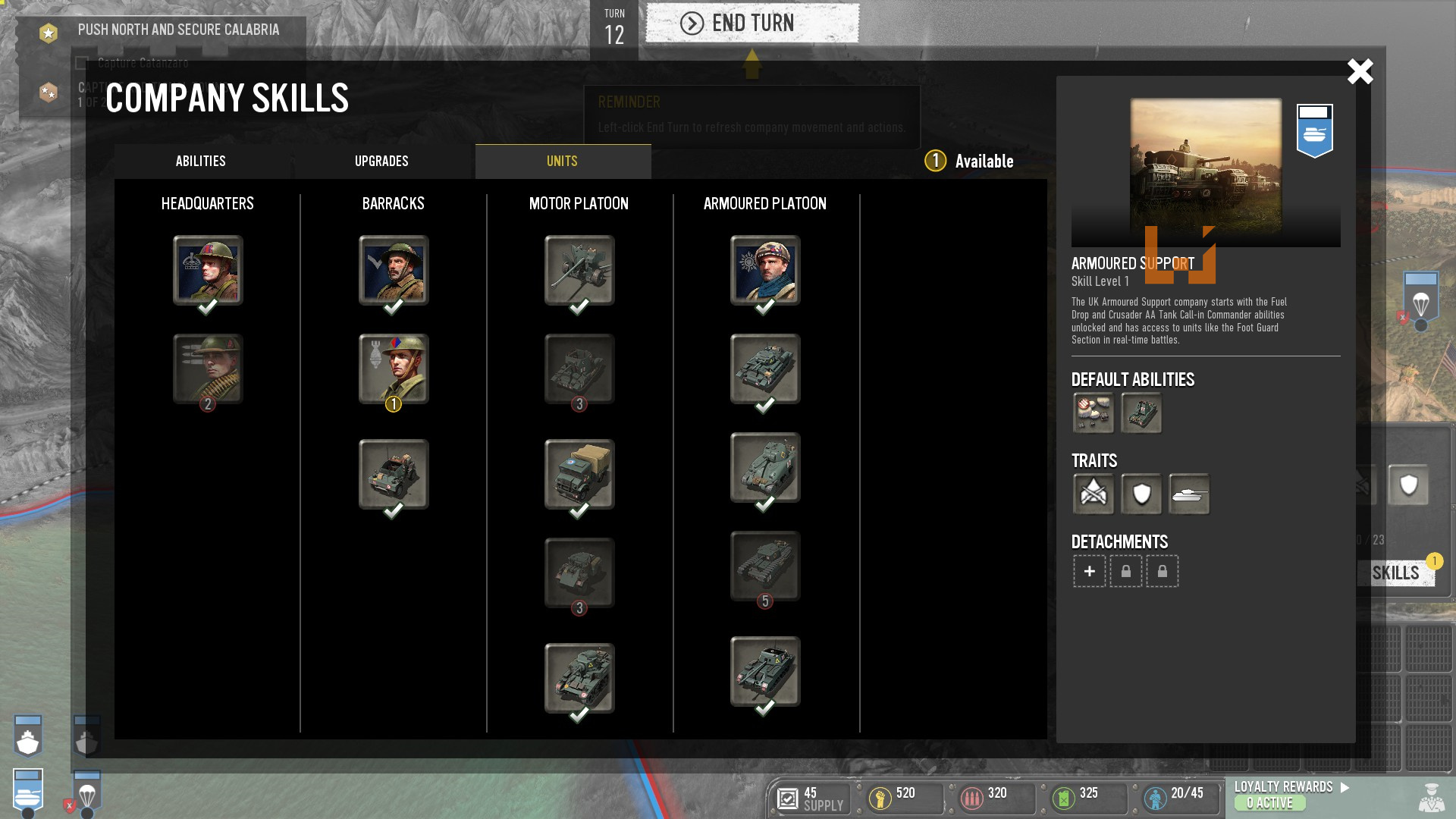Image resolution: width=1456 pixels, height=819 pixels.
Task: Click the supply truck unit icon
Action: pyautogui.click(x=579, y=474)
